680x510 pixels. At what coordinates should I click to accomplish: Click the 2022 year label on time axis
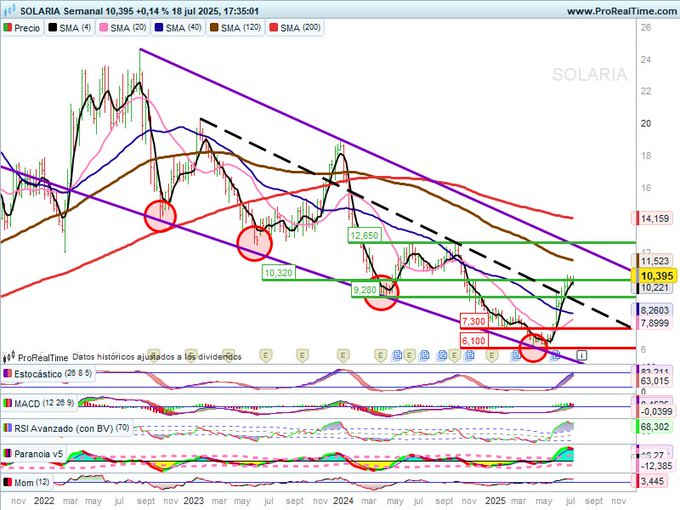point(44,501)
